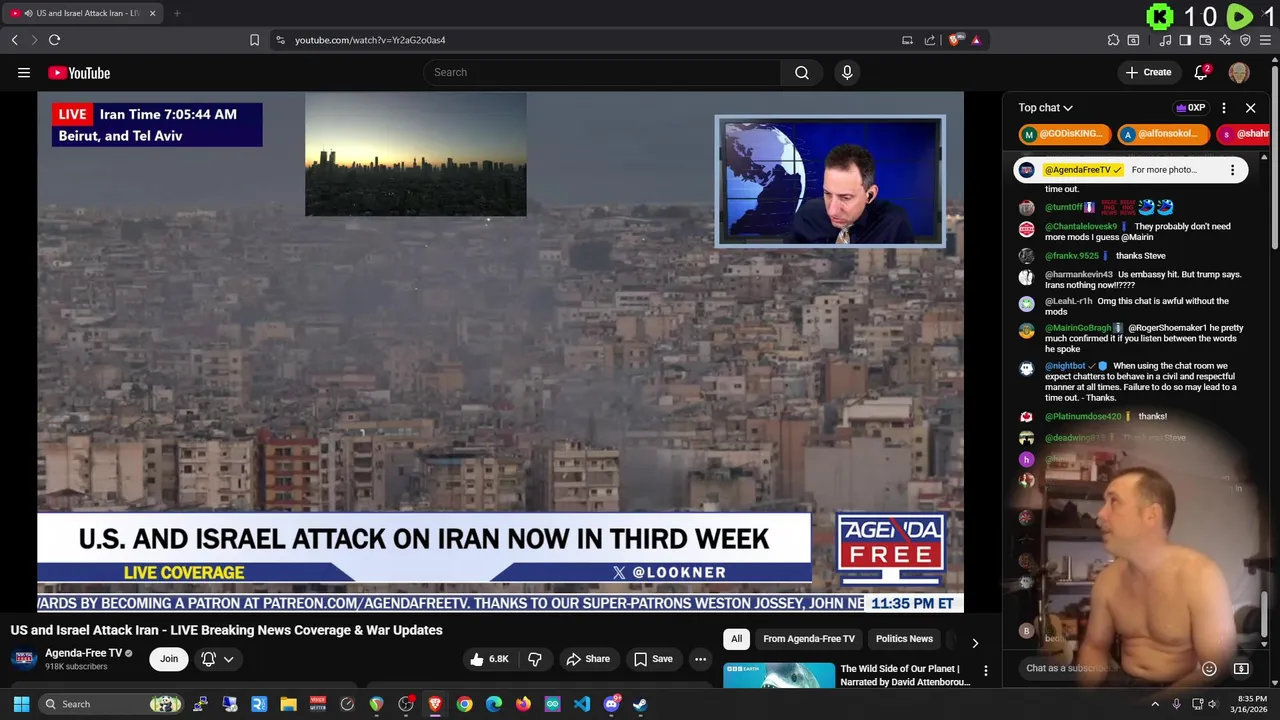
Task: Open the YouTube hamburger guide menu
Action: coord(24,72)
